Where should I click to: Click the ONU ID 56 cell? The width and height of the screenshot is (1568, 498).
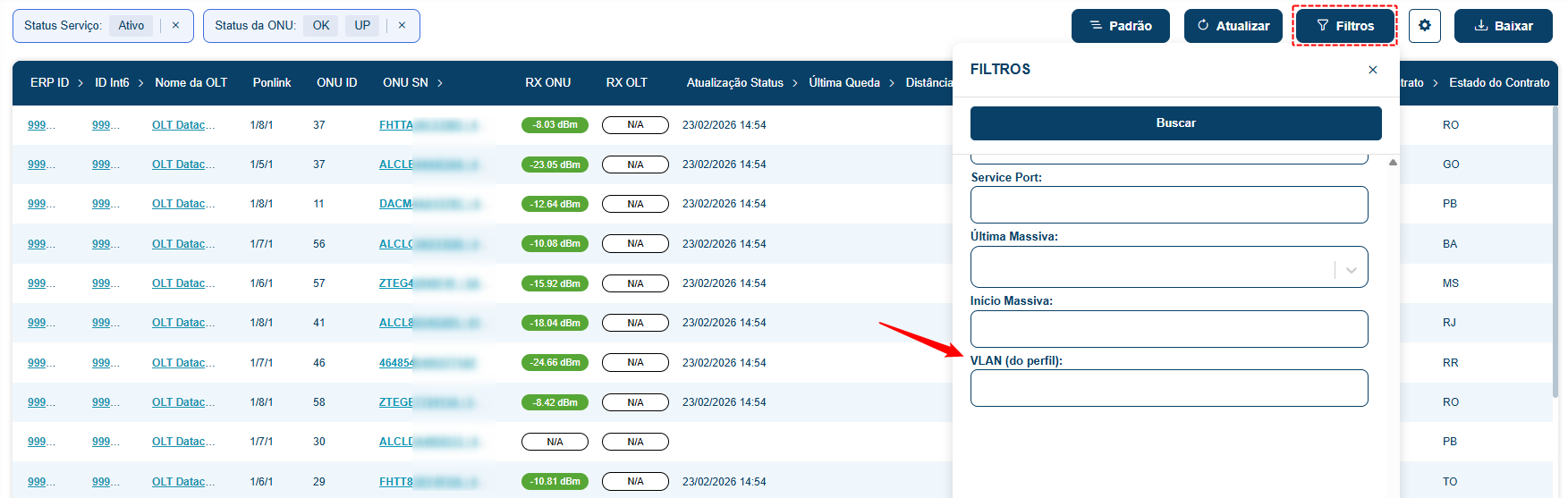319,244
